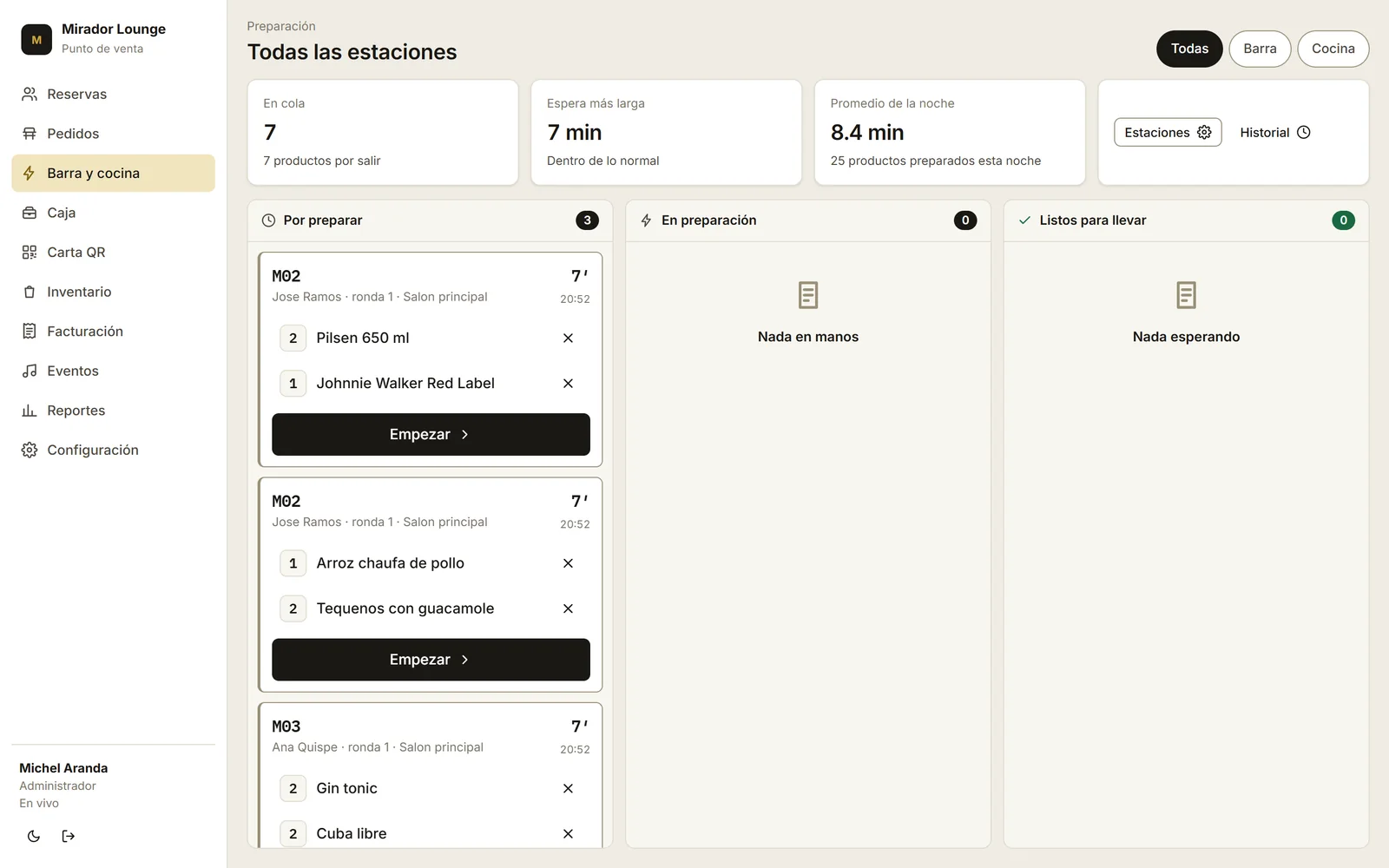1389x868 pixels.
Task: Click the Nada esperando document icon
Action: point(1186,295)
